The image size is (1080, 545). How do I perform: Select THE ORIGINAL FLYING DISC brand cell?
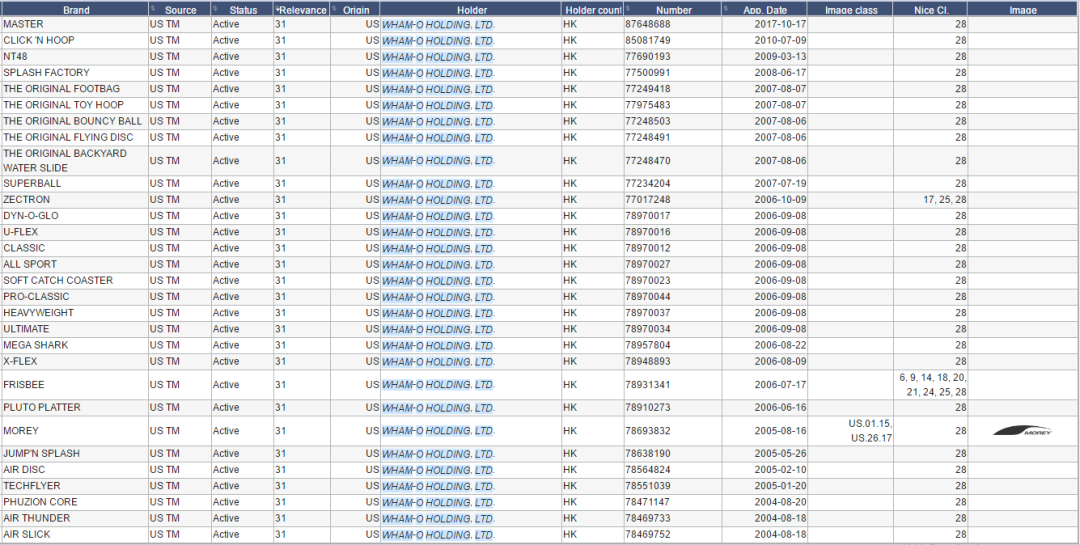pyautogui.click(x=75, y=137)
